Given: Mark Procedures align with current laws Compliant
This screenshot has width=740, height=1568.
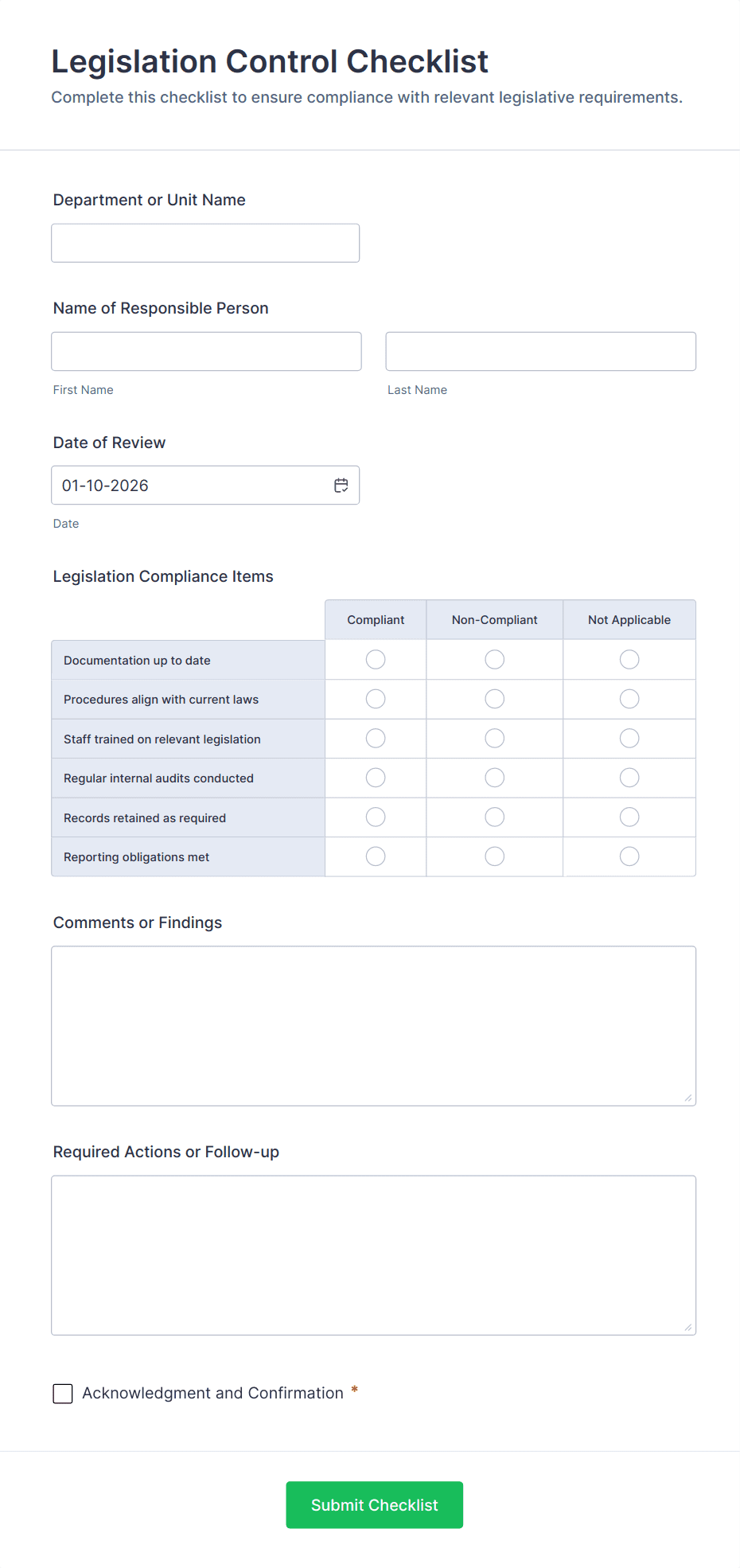Looking at the screenshot, I should (x=376, y=699).
